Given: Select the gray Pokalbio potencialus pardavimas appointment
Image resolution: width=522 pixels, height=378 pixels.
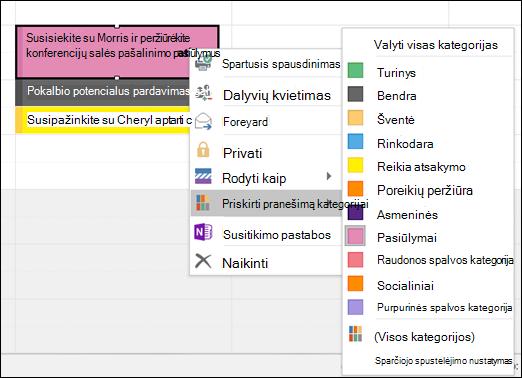Looking at the screenshot, I should click(102, 92).
